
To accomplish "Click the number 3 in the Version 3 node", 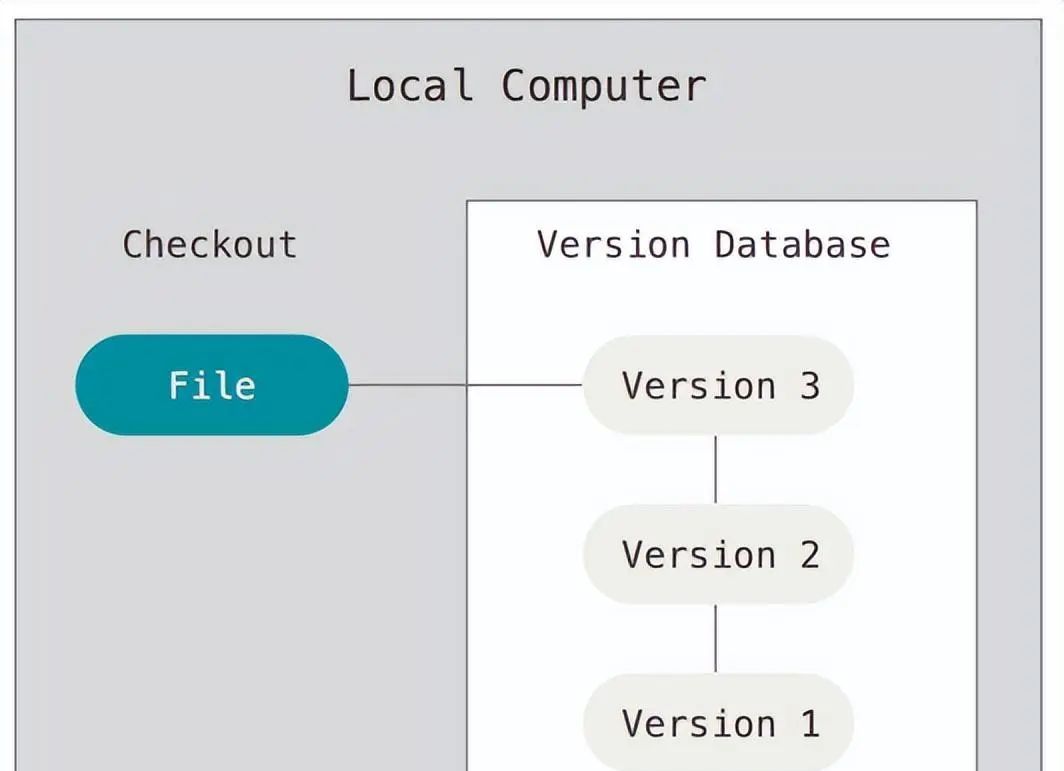I will click(810, 386).
